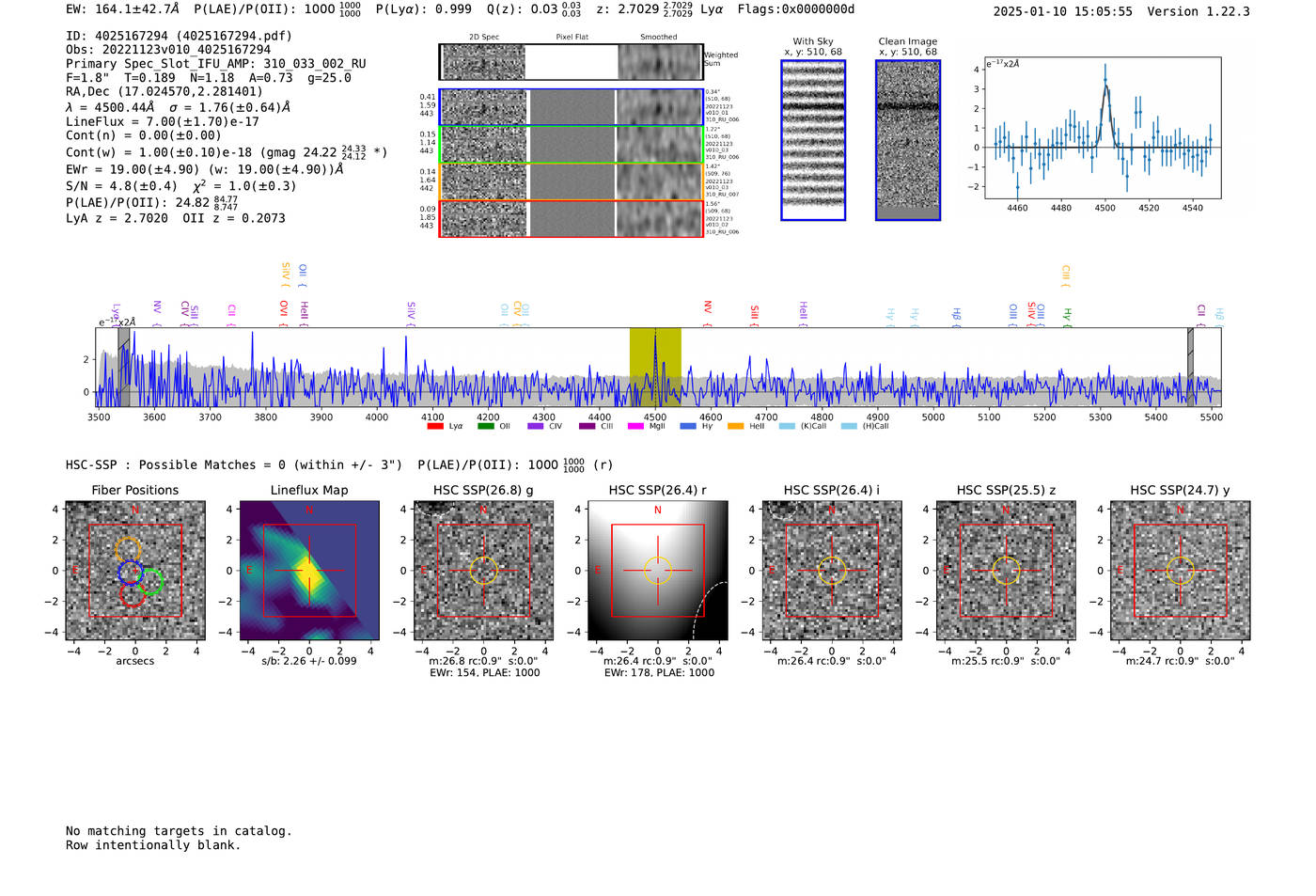Click the yellow highlighted band at 4500Å
1316x896 pixels.
point(655,367)
